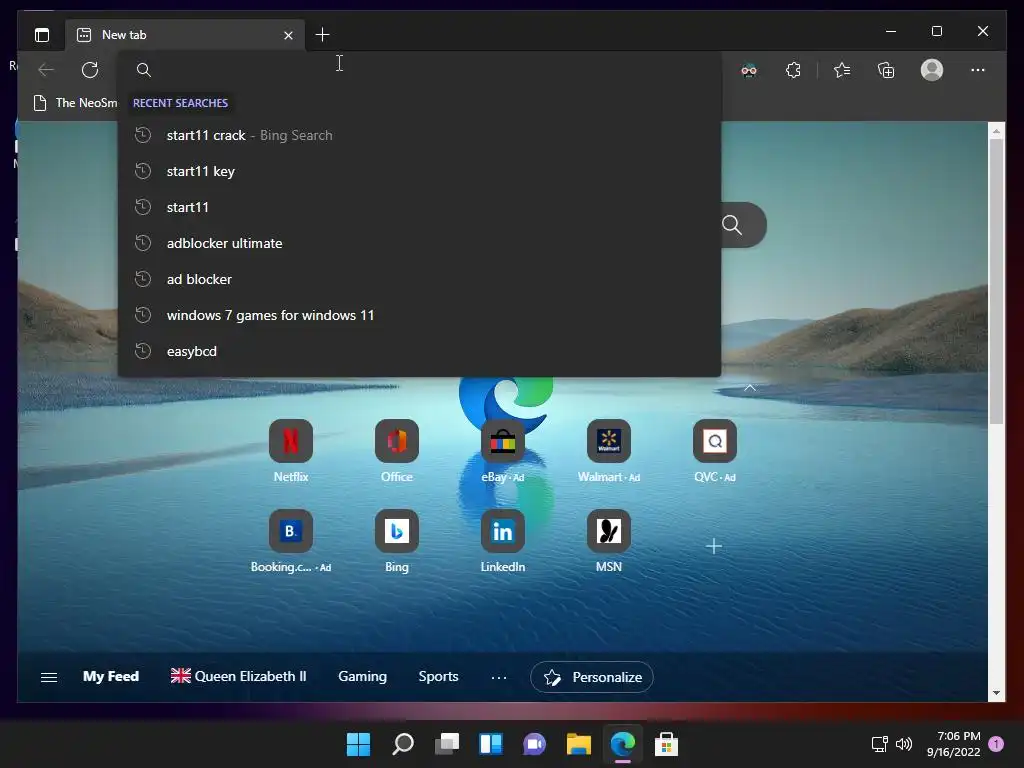Click the scrollbar down arrow
Screen dimensions: 1024x768
[996, 693]
